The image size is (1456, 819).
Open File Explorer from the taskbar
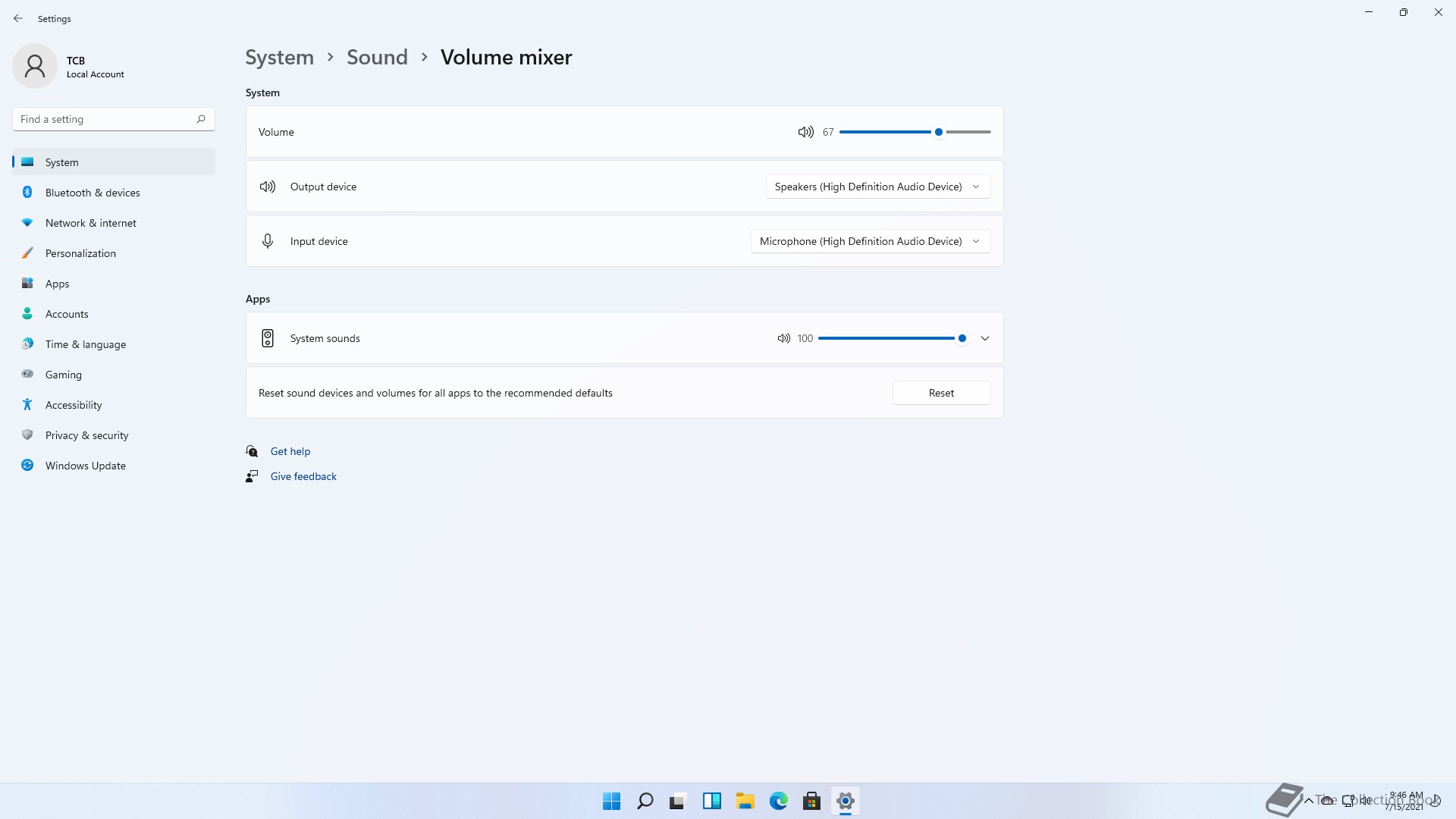tap(745, 801)
